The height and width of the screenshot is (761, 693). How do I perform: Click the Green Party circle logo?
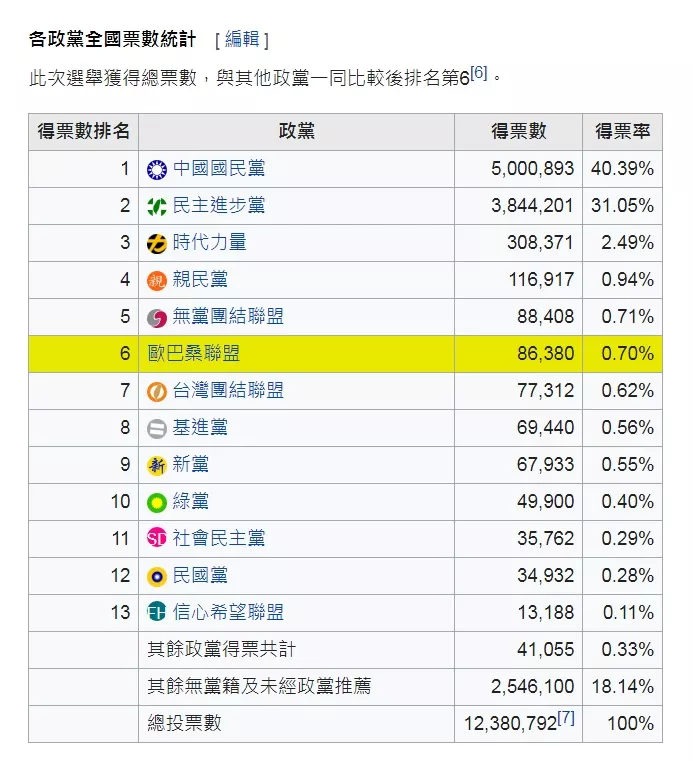(x=157, y=502)
